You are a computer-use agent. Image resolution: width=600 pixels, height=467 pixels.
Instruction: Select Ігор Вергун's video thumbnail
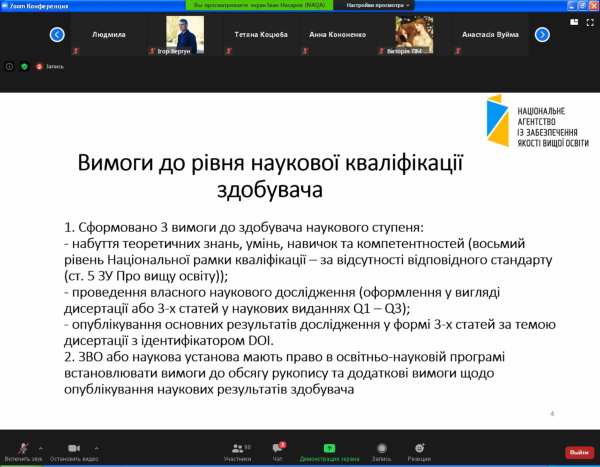coord(185,35)
